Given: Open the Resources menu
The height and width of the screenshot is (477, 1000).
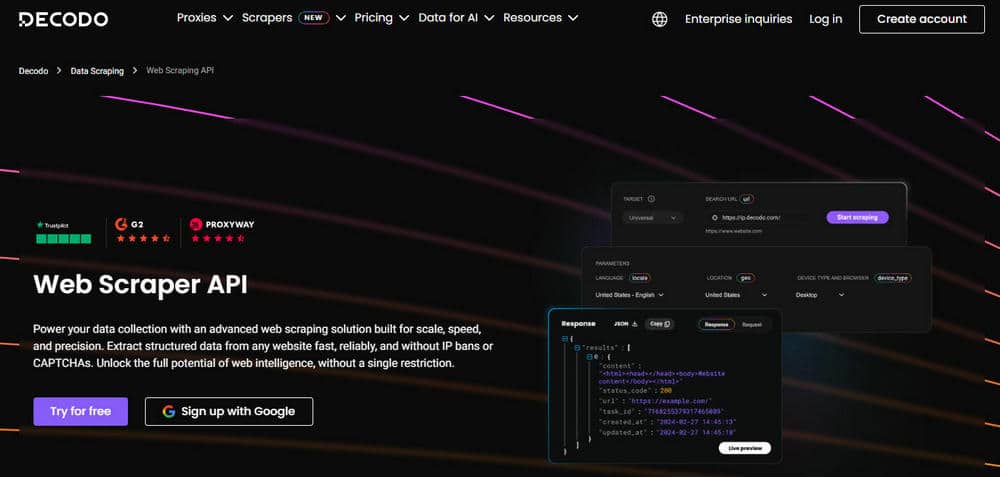Looking at the screenshot, I should pos(540,18).
